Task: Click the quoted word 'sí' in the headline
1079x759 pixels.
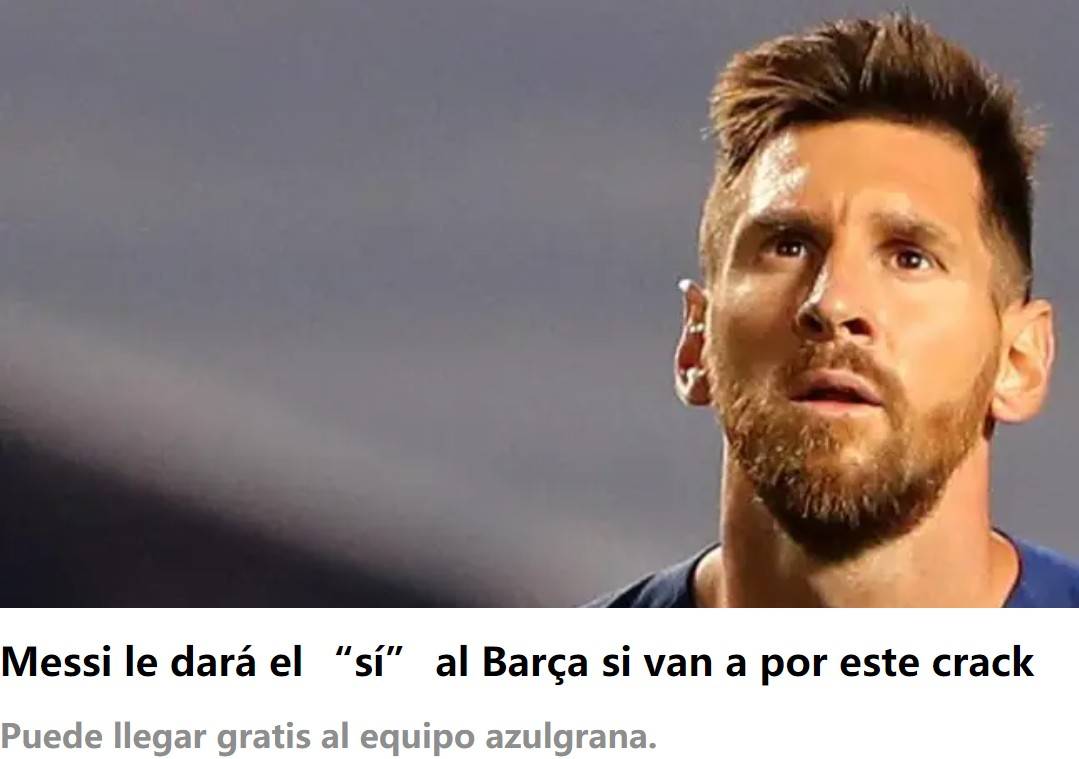Action: click(369, 662)
